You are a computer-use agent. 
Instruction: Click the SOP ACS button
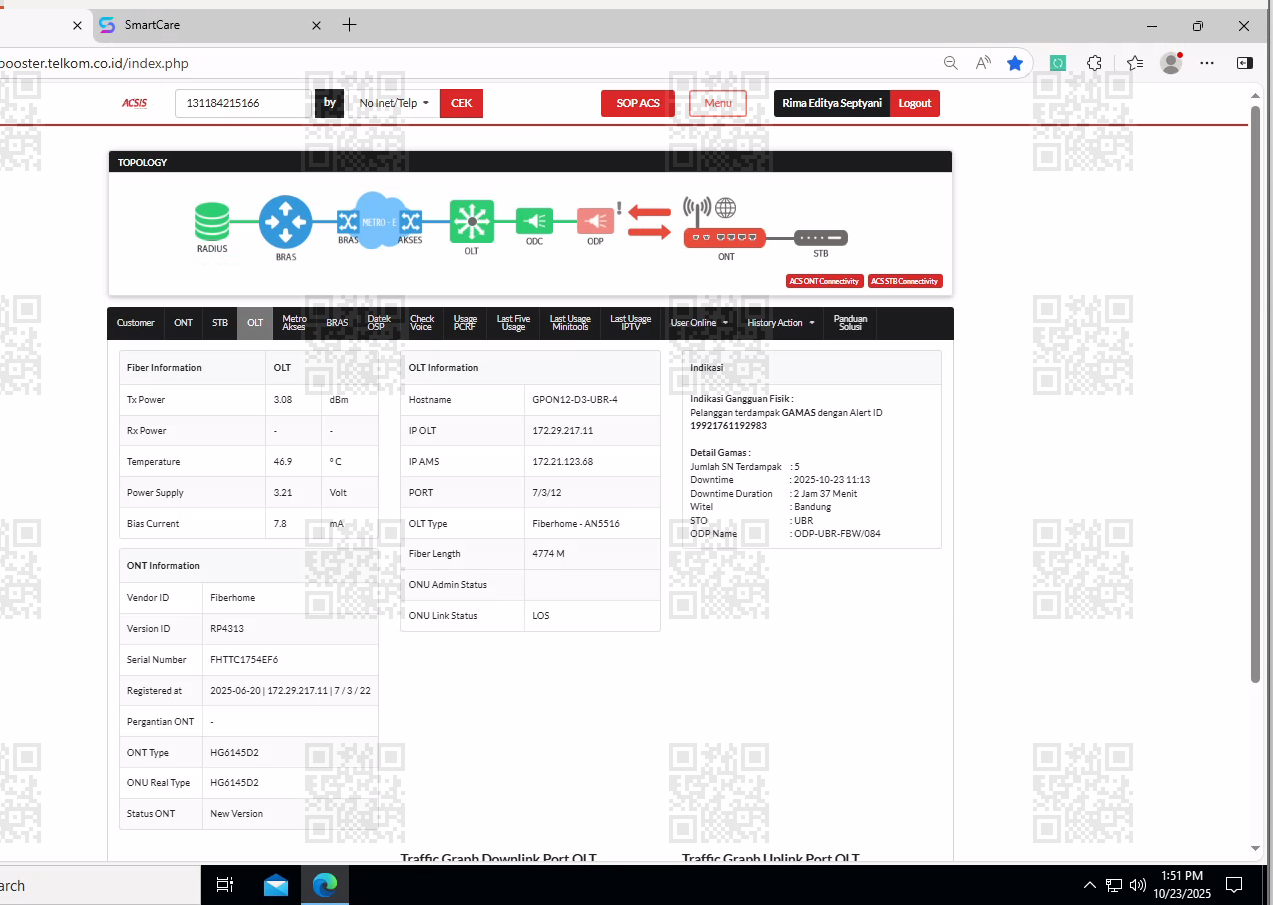638,103
